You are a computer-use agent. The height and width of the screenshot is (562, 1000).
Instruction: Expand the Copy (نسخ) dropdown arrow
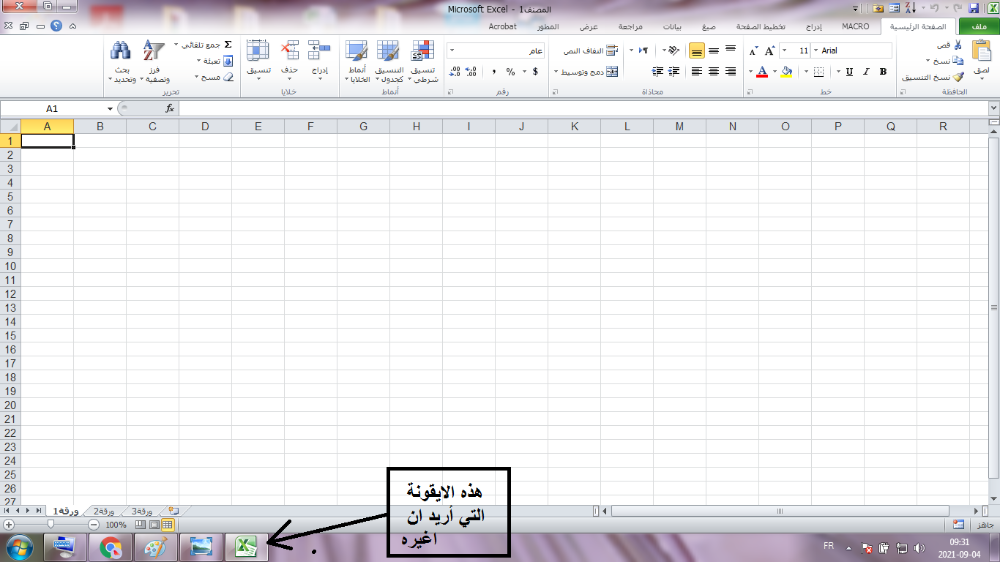tap(928, 61)
